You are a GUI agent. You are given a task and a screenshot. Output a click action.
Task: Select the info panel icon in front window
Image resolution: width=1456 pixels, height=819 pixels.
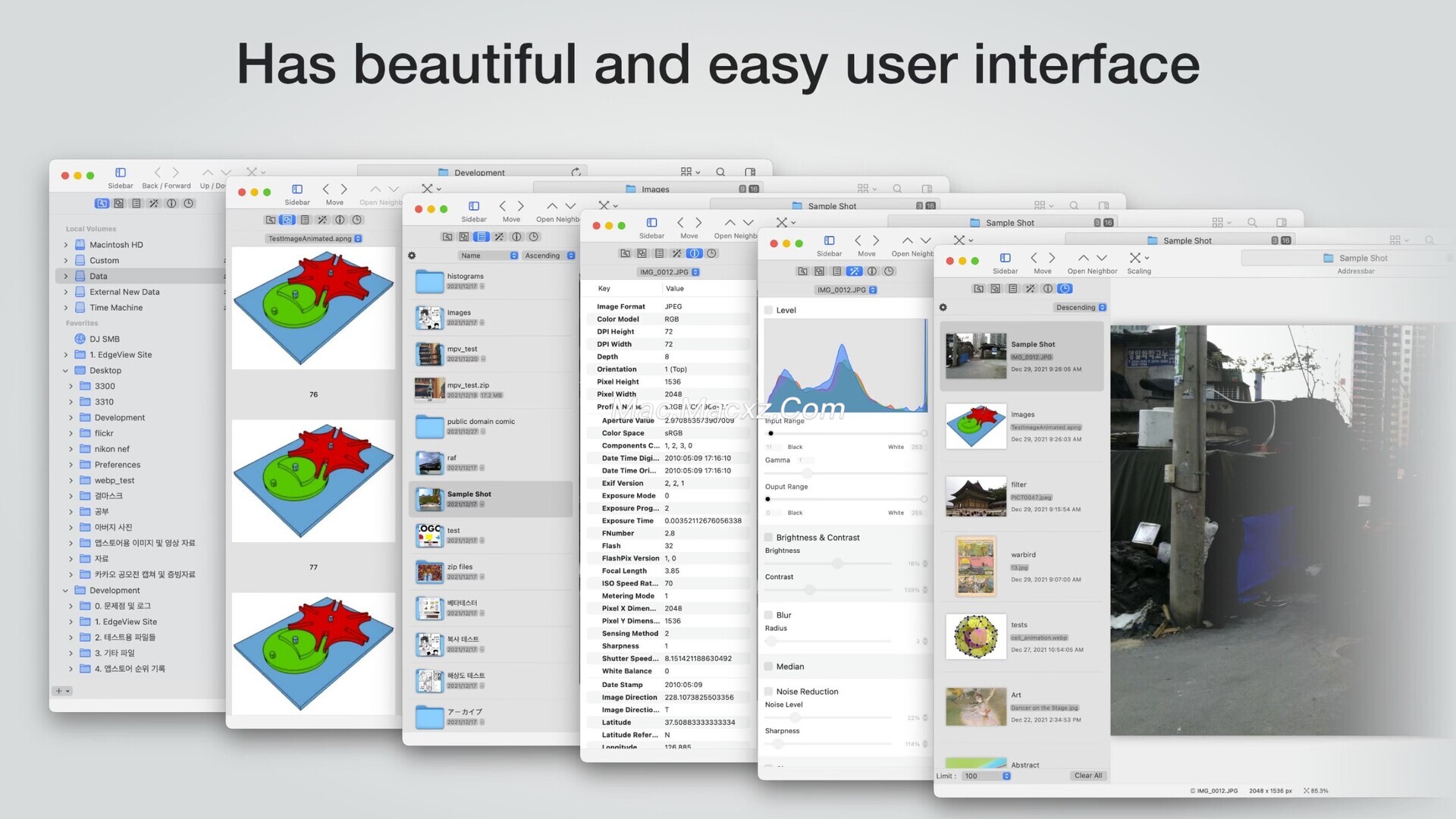pyautogui.click(x=1047, y=288)
